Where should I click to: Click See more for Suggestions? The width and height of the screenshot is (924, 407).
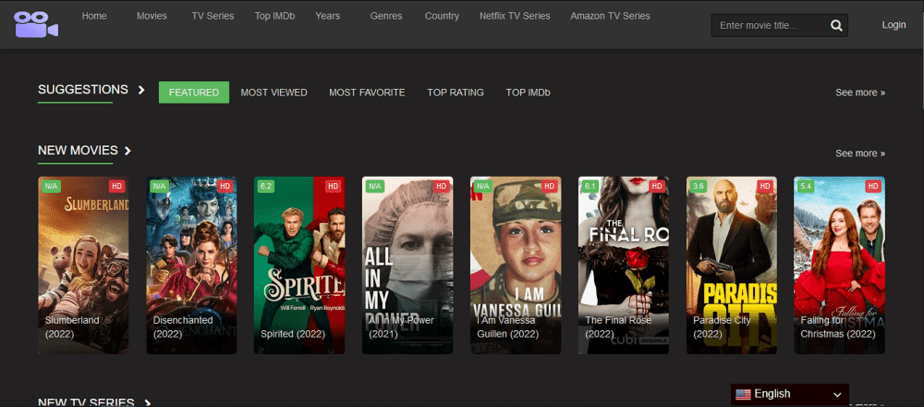coord(860,92)
